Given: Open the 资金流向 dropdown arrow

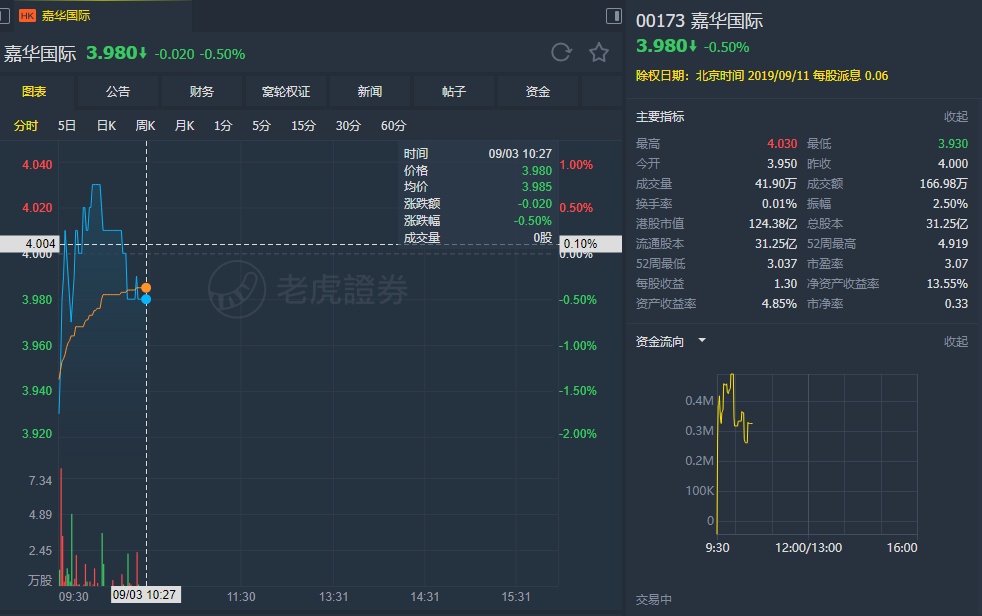Looking at the screenshot, I should [702, 341].
